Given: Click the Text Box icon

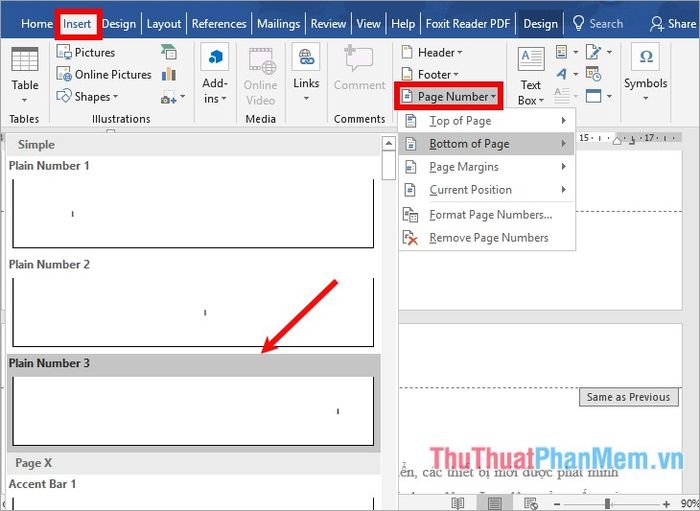Looking at the screenshot, I should [531, 59].
